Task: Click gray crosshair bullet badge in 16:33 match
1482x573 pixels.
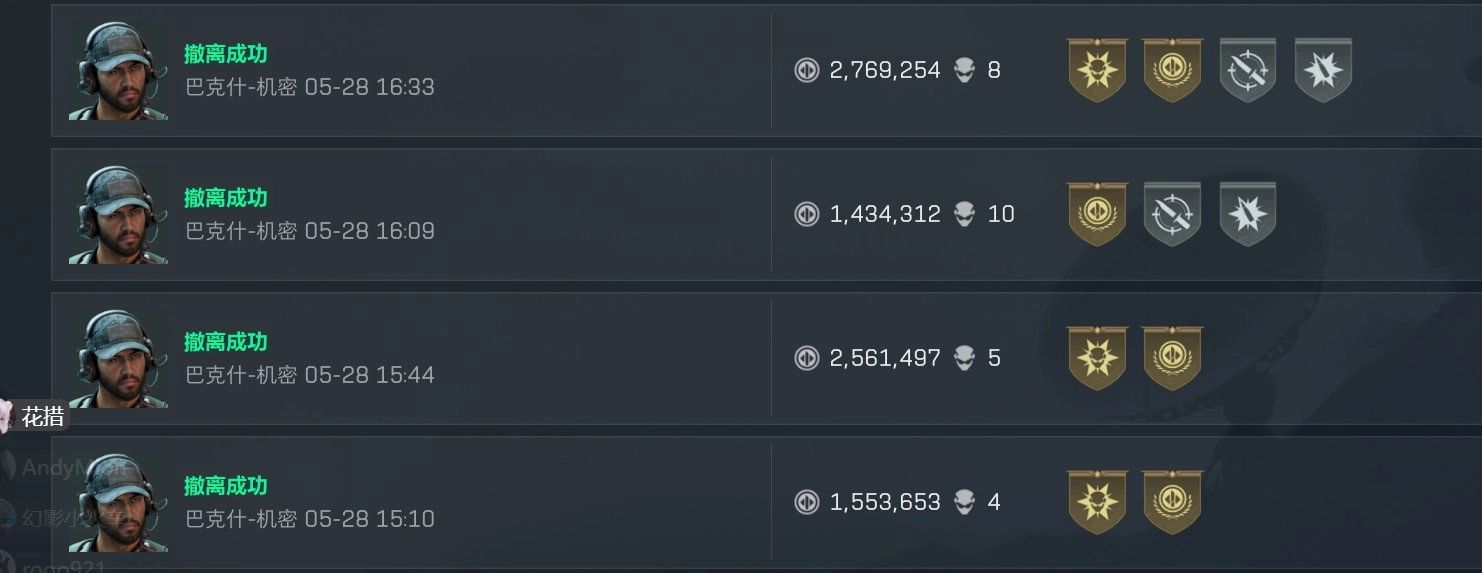Action: click(1248, 70)
